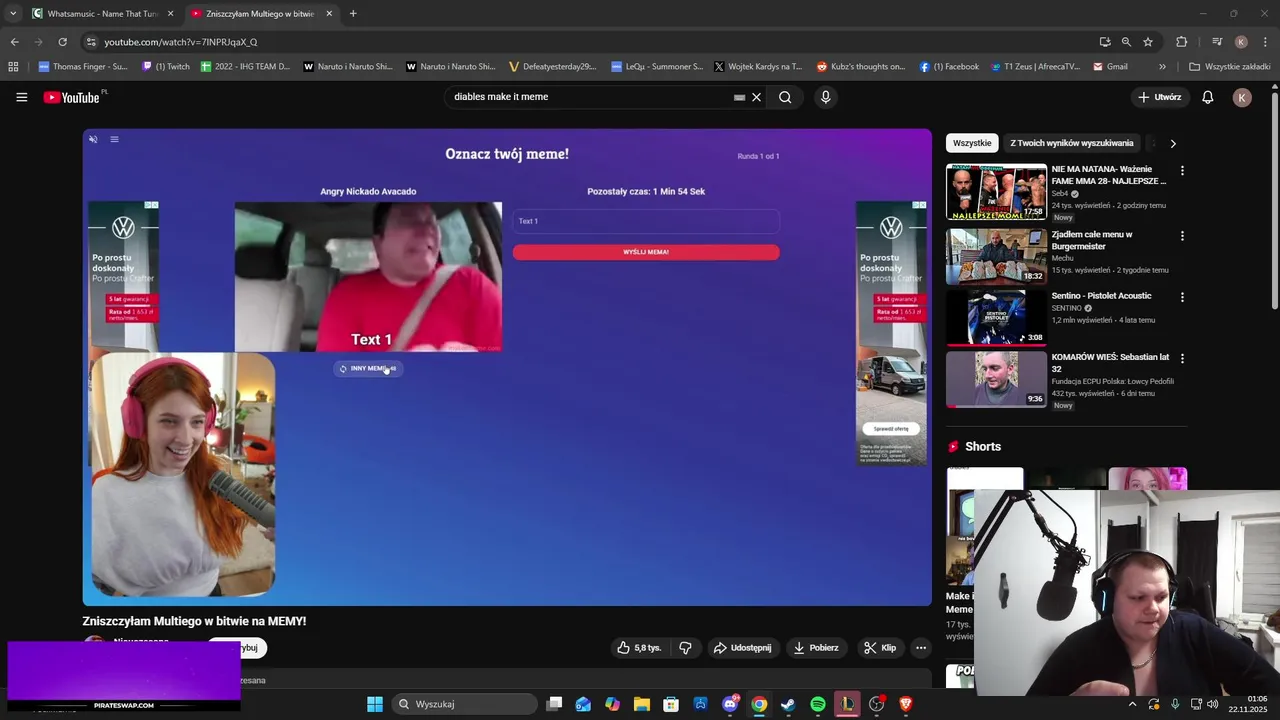Click INNY MEME refresh button
This screenshot has height=720, width=1280.
pyautogui.click(x=368, y=368)
